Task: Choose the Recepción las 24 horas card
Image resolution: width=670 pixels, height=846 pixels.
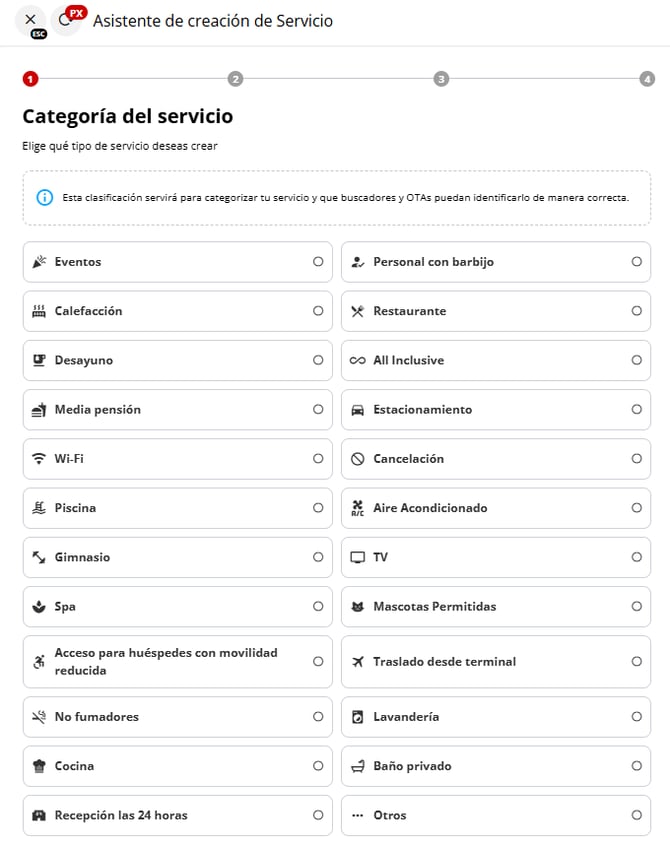Action: click(177, 815)
